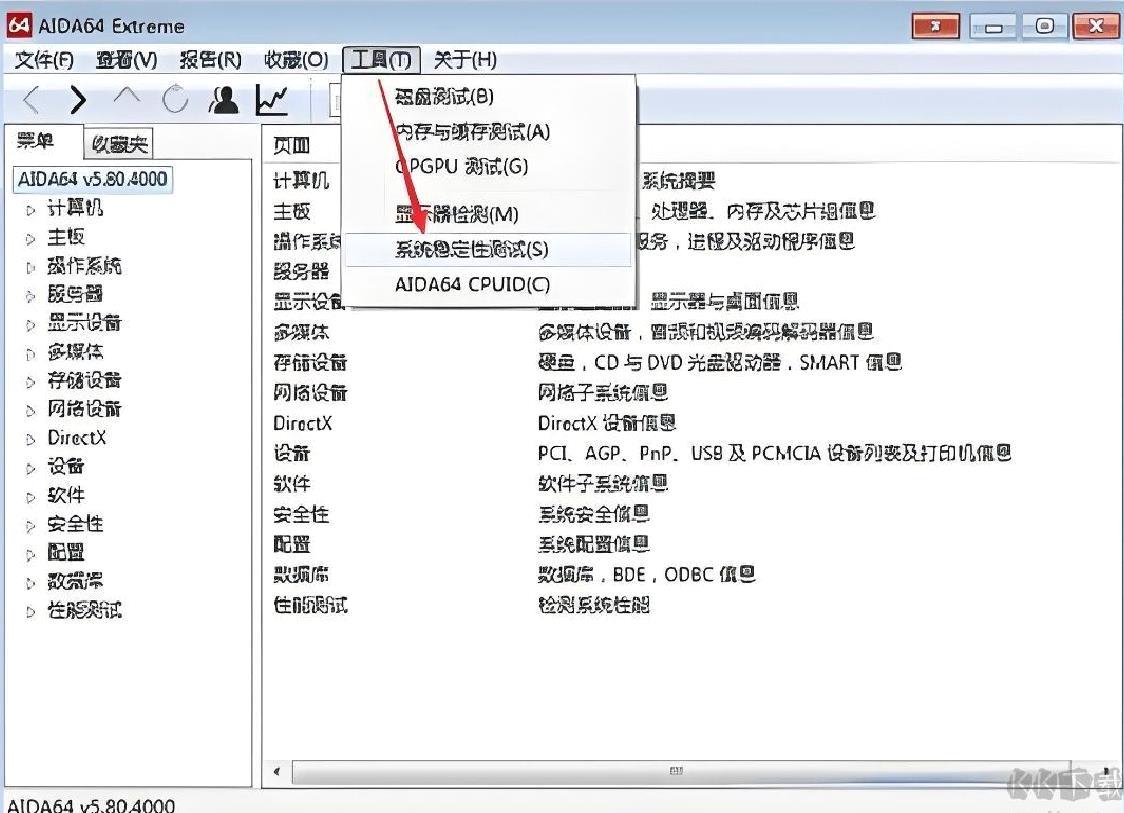Screen dimensions: 1124x813
Task: Expand the 服务器 tree node
Action: point(30,296)
